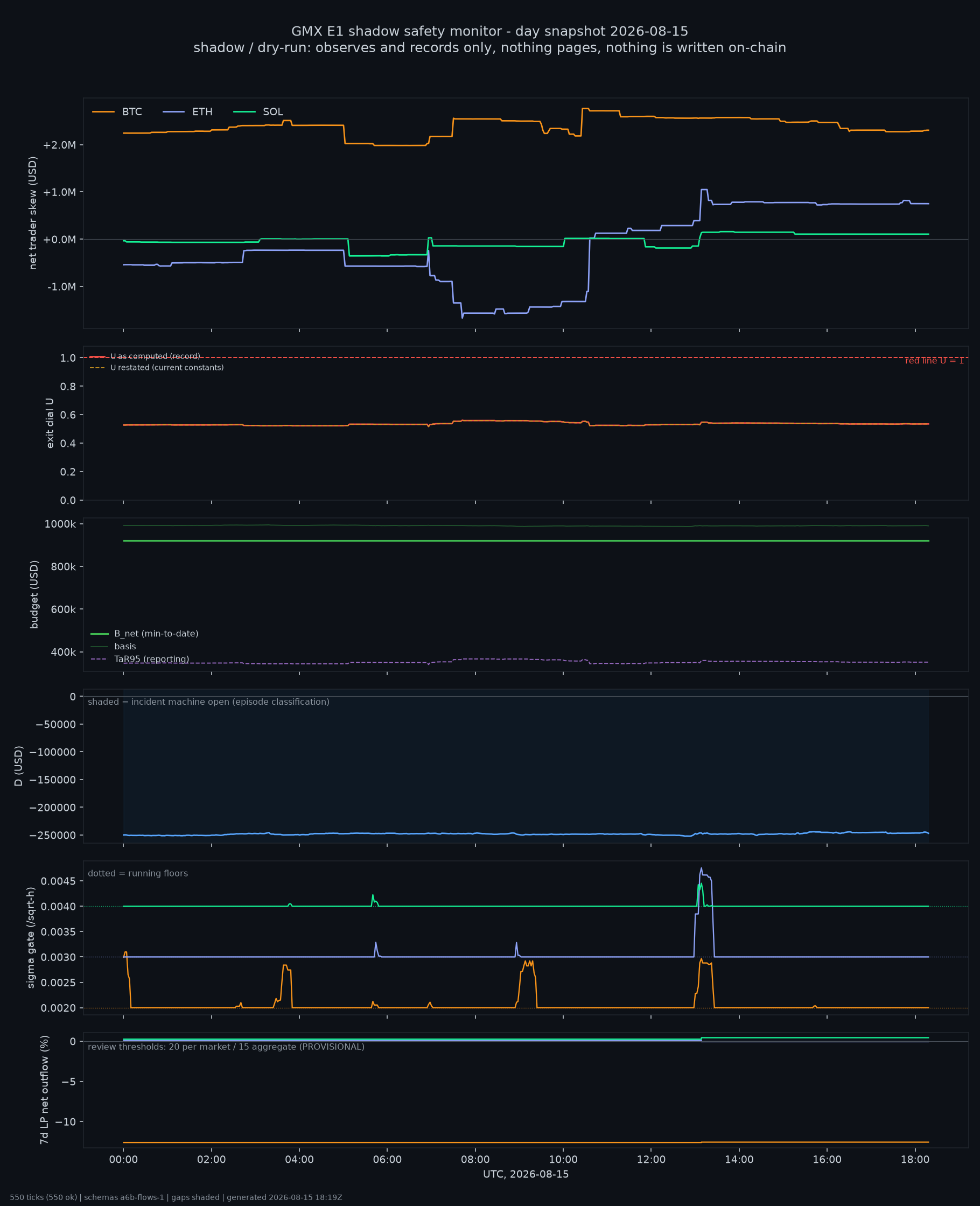Click the '14:00' time axis tick
The width and height of the screenshot is (980, 1206).
pyautogui.click(x=739, y=1160)
